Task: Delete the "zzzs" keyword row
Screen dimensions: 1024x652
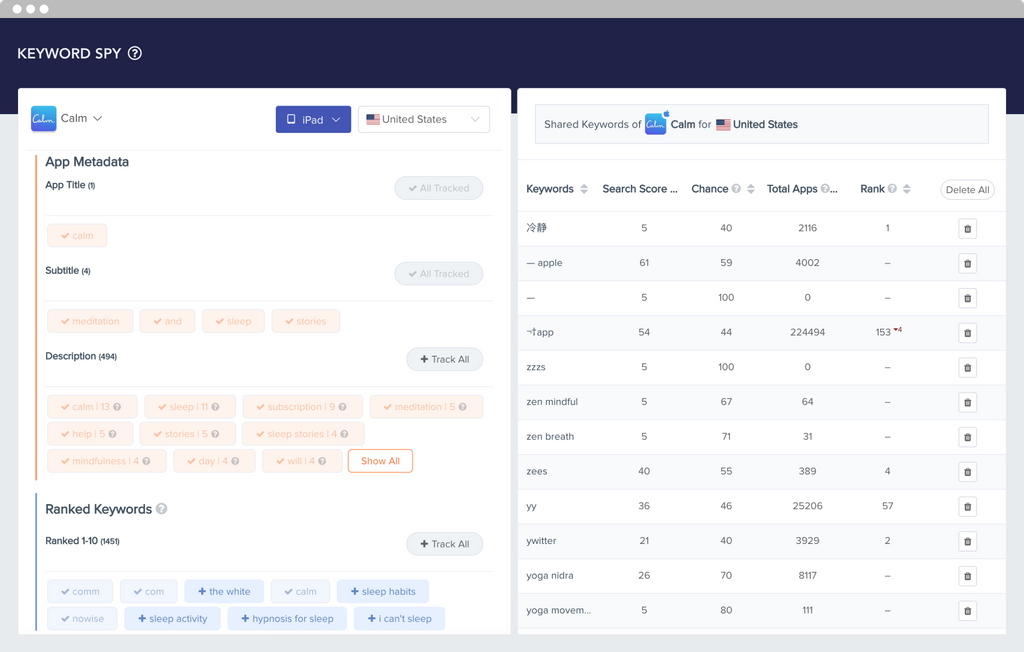Action: coord(967,367)
